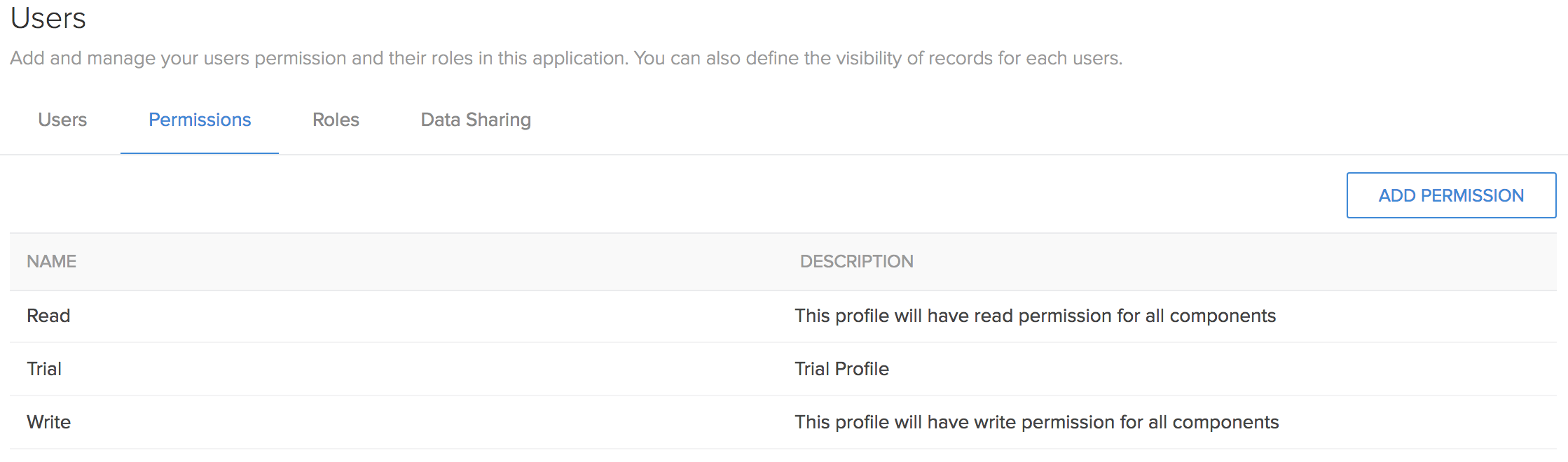The image size is (1568, 462).
Task: Click the Trial Profile description text
Action: (x=841, y=369)
